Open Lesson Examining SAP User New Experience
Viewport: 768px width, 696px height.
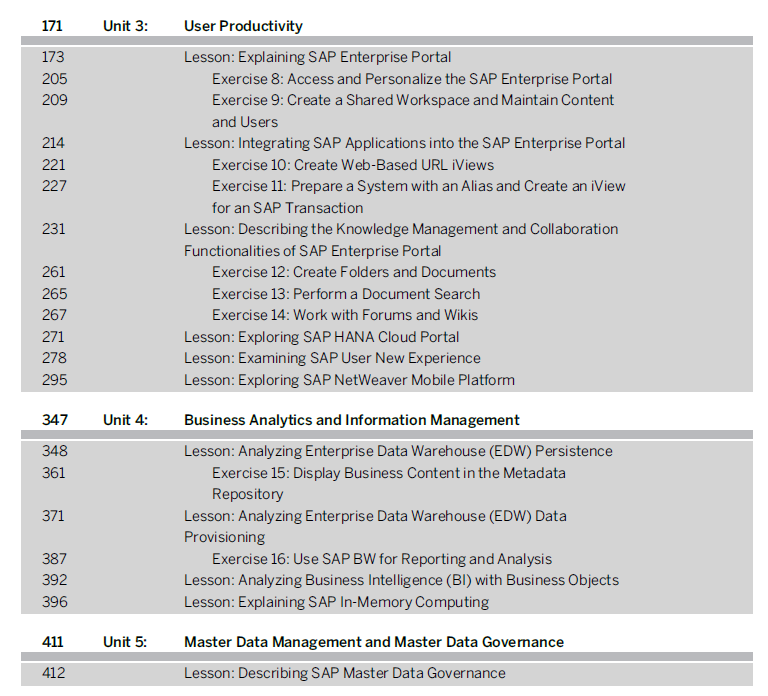click(x=332, y=358)
